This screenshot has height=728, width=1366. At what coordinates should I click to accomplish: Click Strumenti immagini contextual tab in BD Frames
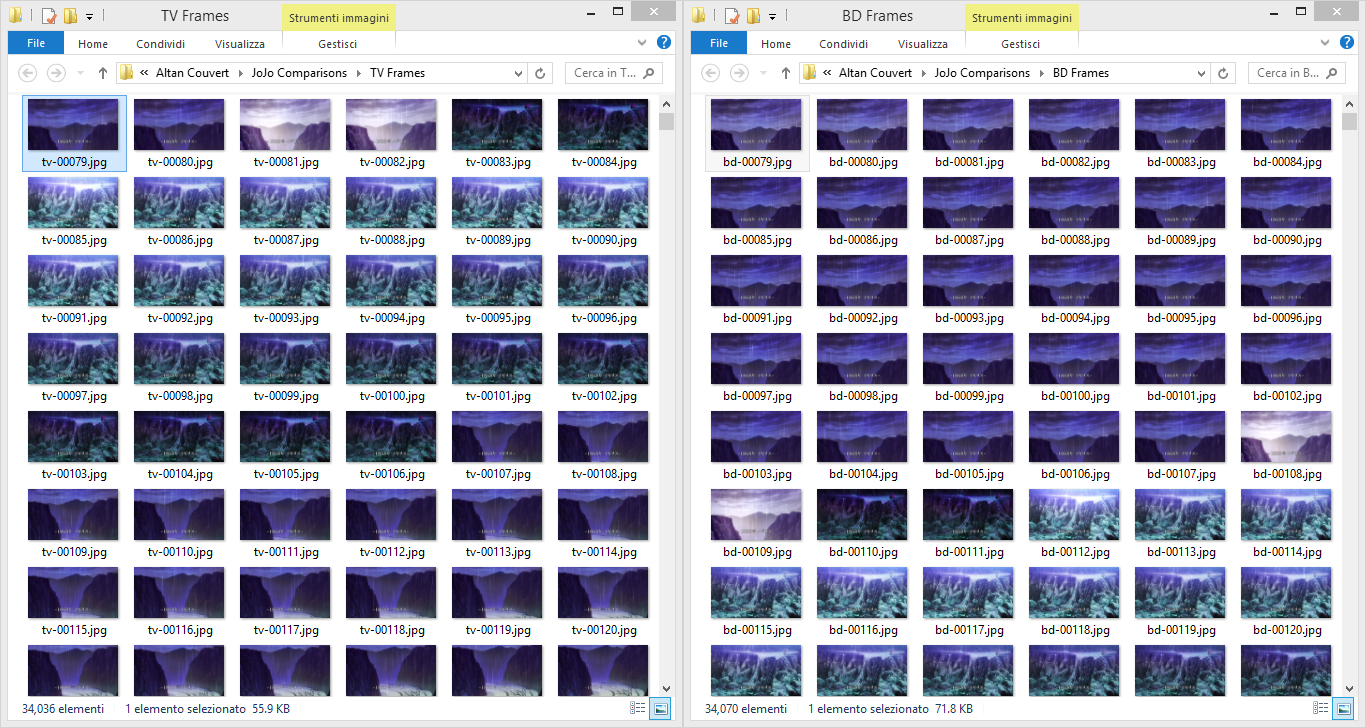1022,17
